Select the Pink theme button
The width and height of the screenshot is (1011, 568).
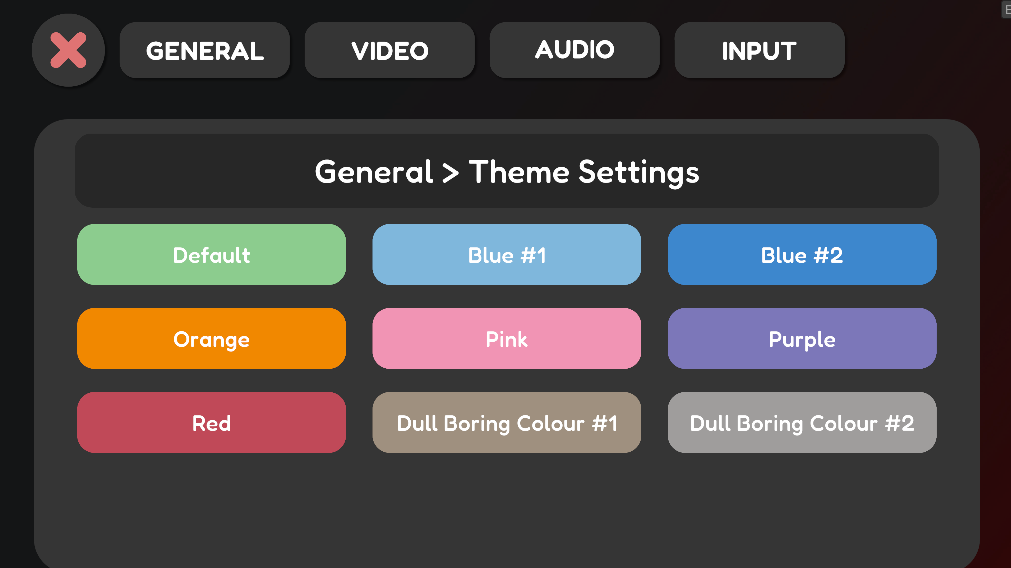click(x=507, y=339)
